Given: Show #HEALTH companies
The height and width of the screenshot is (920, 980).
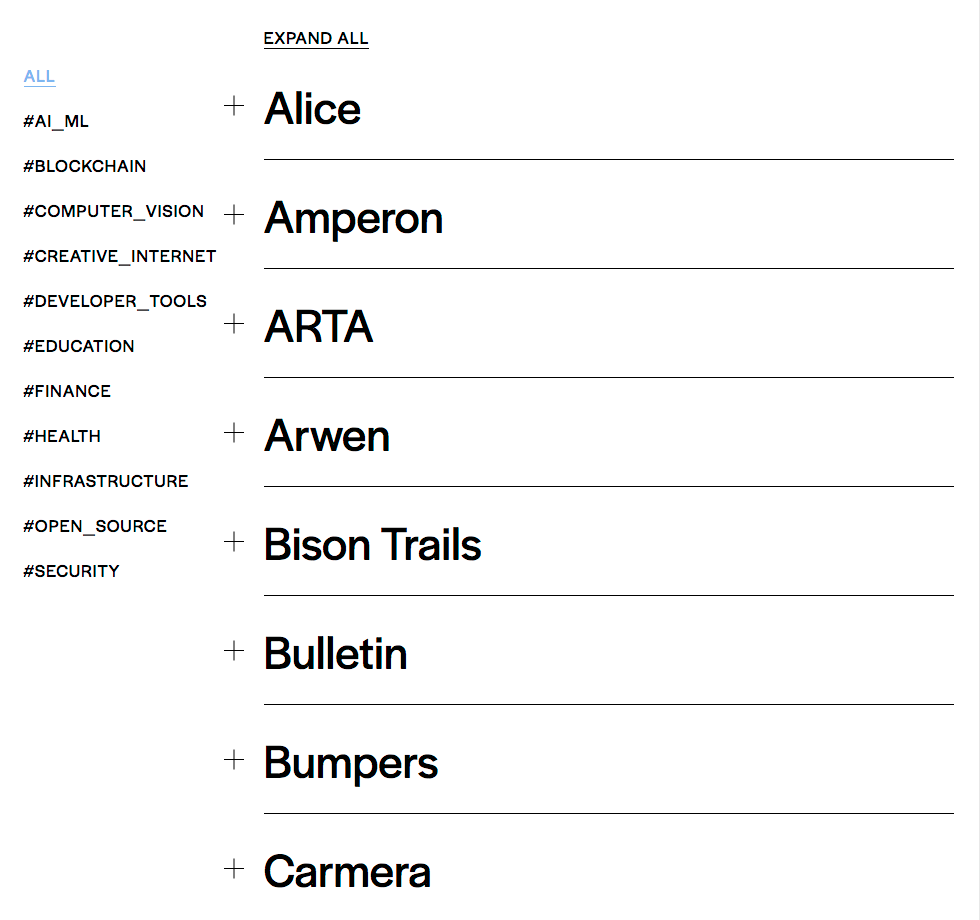Looking at the screenshot, I should (62, 437).
